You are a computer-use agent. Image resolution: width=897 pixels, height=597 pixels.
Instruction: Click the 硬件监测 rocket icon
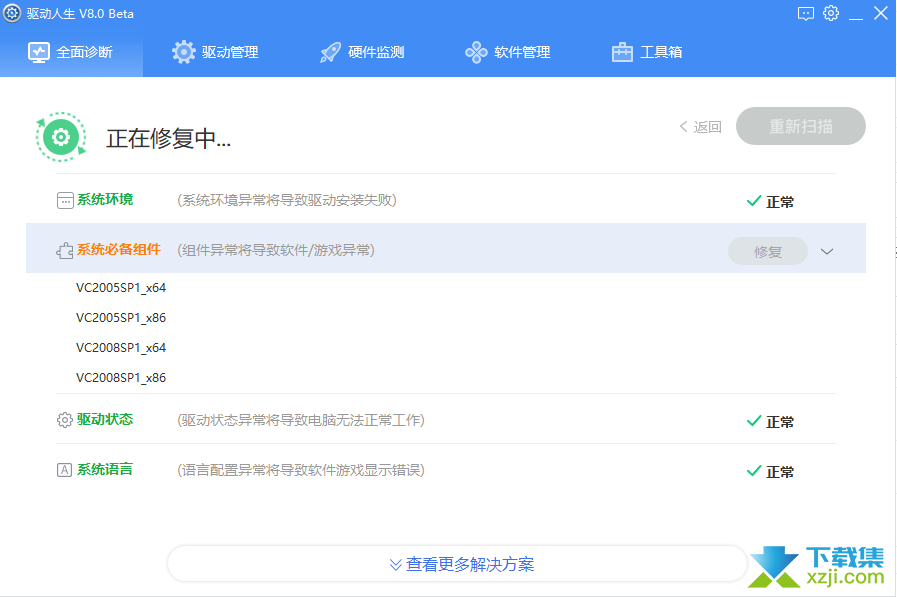(x=330, y=52)
